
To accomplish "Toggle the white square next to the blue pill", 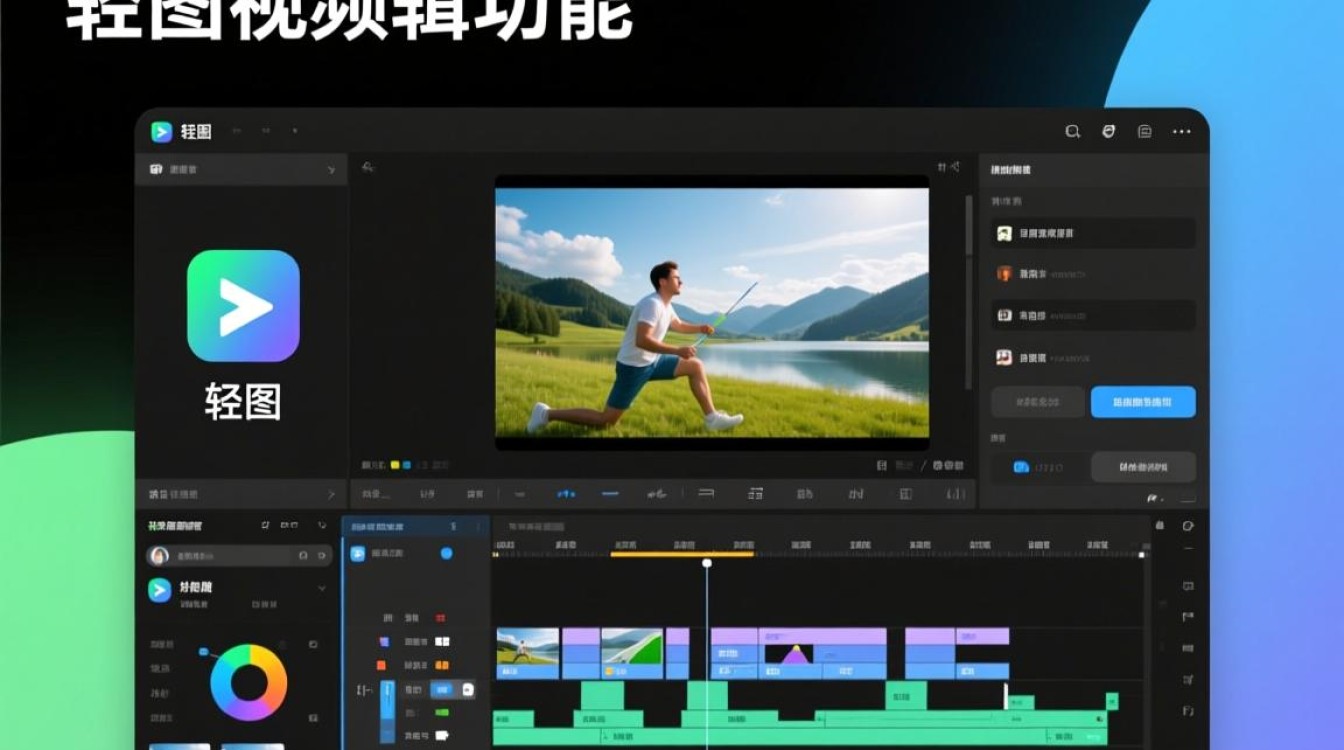I will click(x=469, y=689).
